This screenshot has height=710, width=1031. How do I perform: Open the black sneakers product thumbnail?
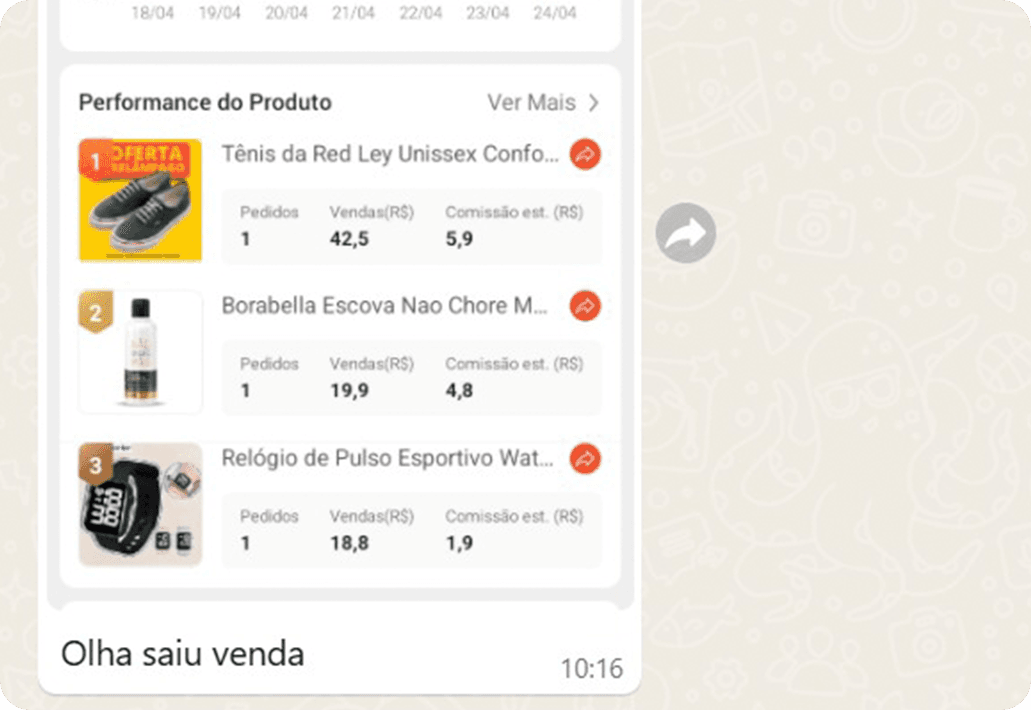point(141,201)
